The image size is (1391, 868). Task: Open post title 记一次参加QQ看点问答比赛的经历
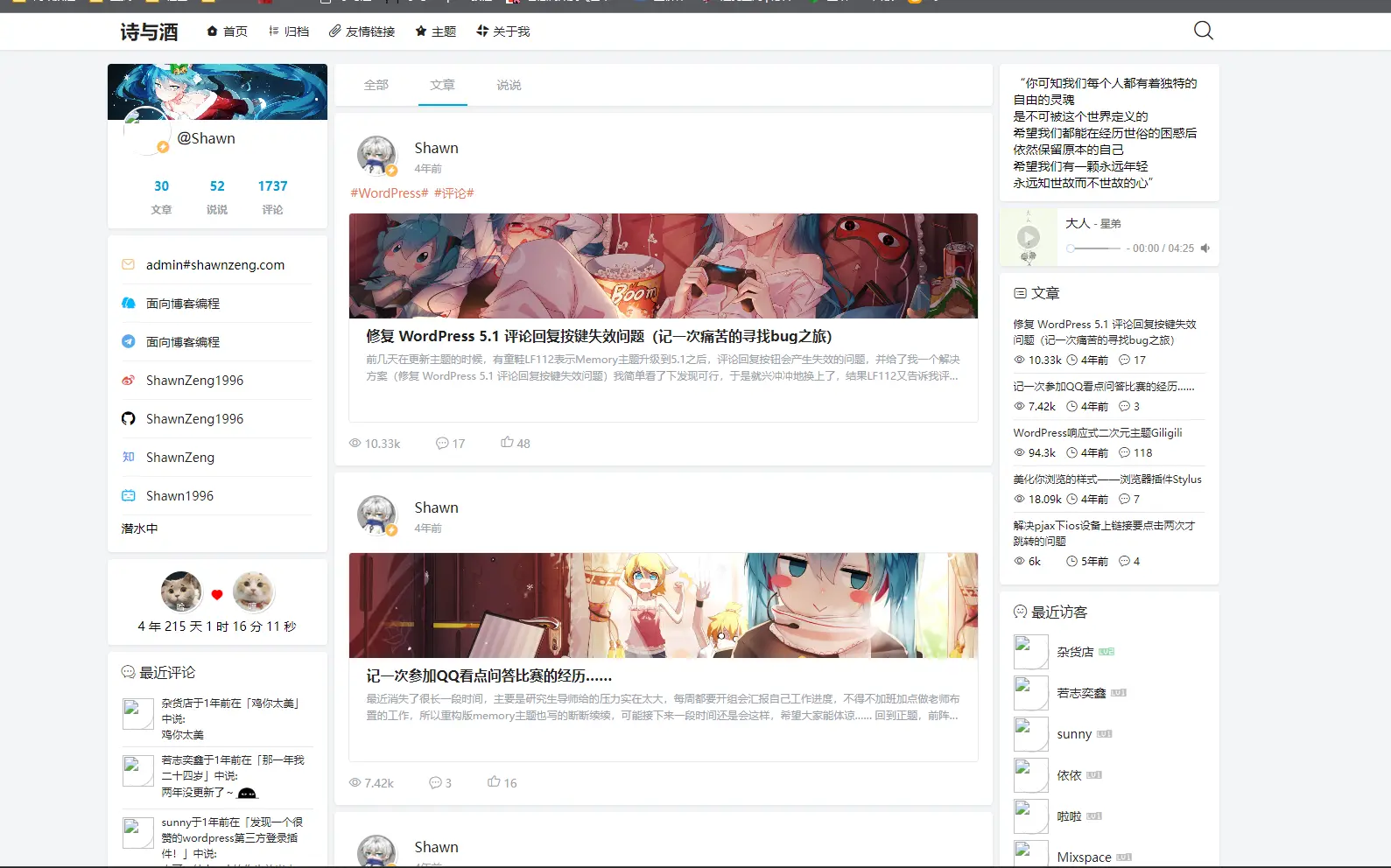tap(488, 675)
